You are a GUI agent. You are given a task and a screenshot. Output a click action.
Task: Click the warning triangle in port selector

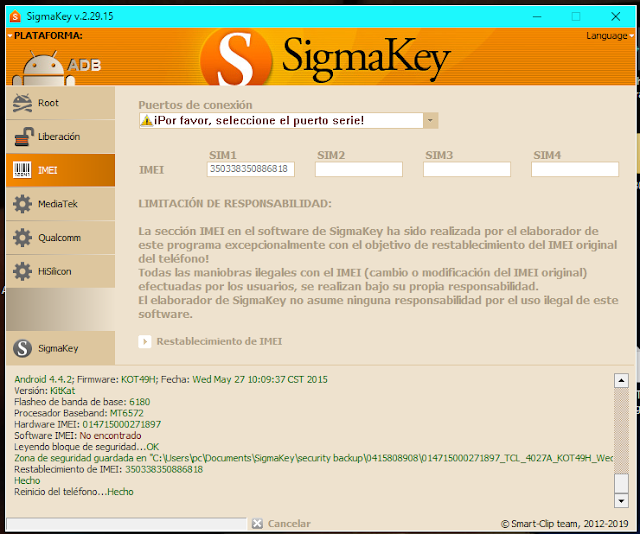pyautogui.click(x=146, y=120)
